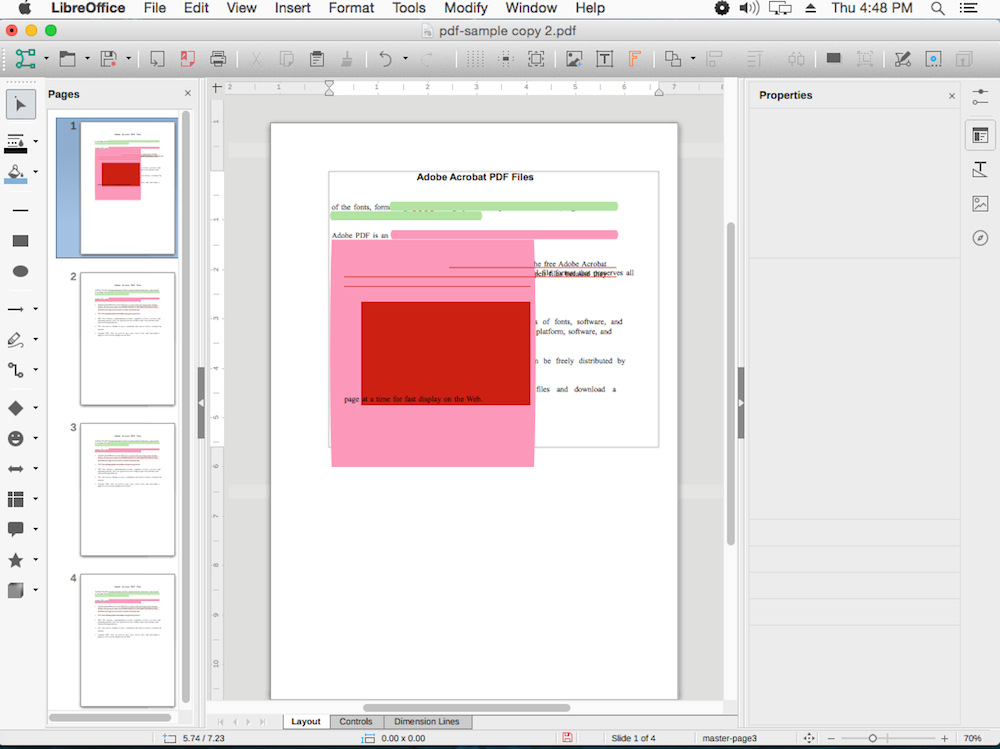Expand the Lines and Arrows dropdown
The height and width of the screenshot is (749, 1000).
(36, 309)
